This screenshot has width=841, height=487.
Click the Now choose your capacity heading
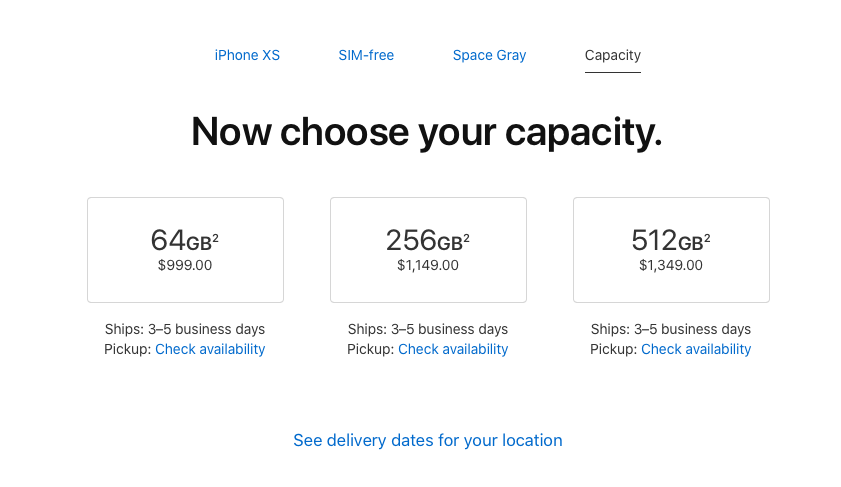click(x=427, y=132)
